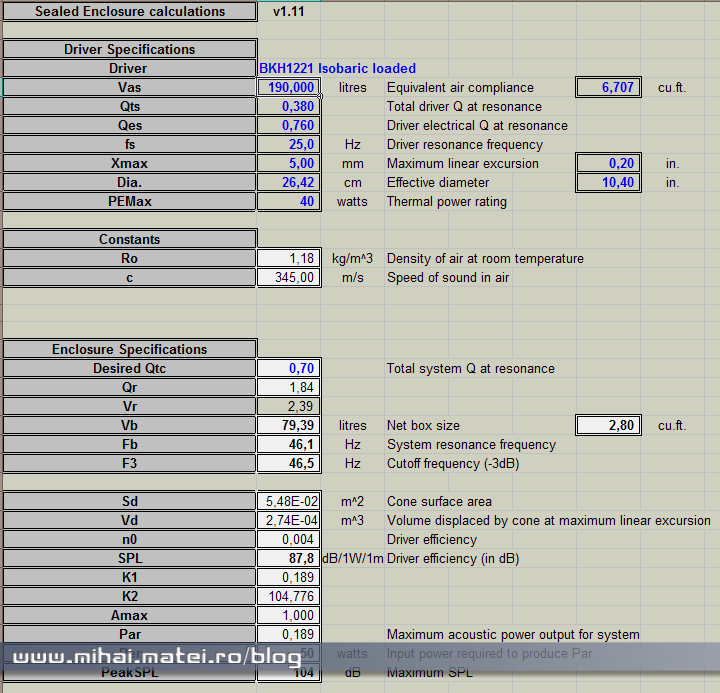The image size is (720, 693).
Task: Click the 6,707 cu.ft. compliance cell
Action: (608, 88)
